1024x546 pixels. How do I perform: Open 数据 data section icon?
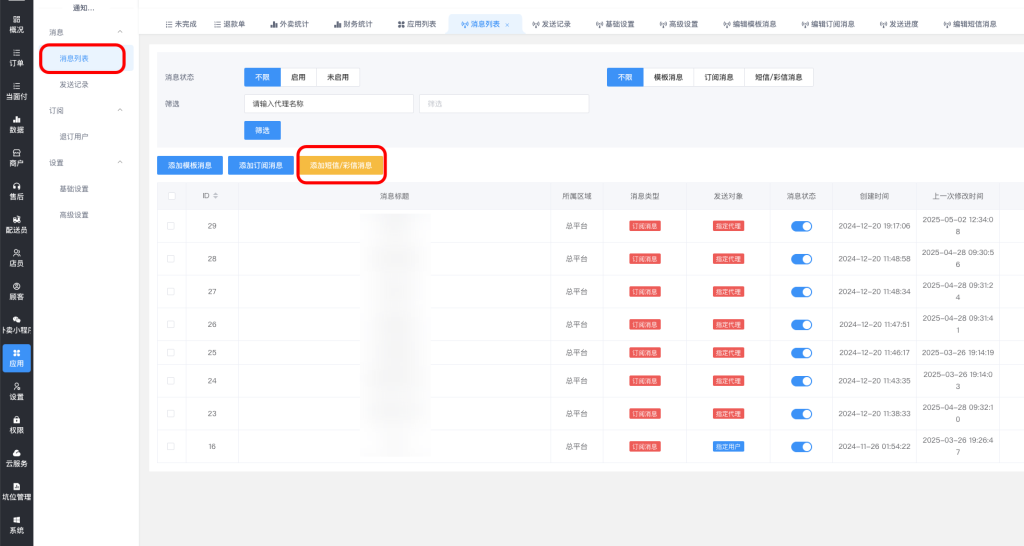(x=16, y=124)
